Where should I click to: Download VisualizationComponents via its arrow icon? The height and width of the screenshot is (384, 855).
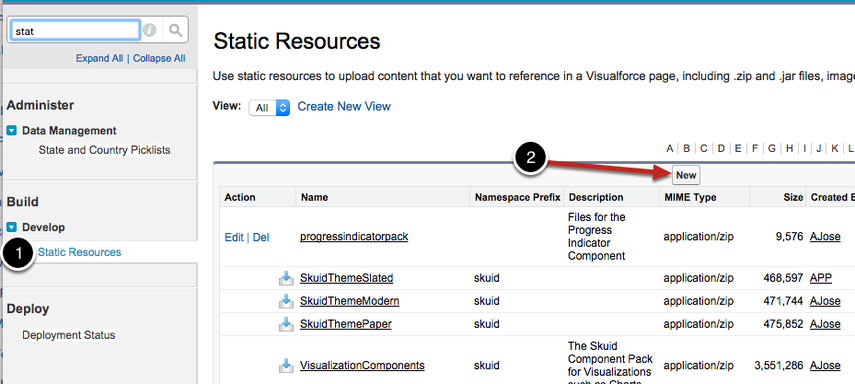click(x=286, y=365)
